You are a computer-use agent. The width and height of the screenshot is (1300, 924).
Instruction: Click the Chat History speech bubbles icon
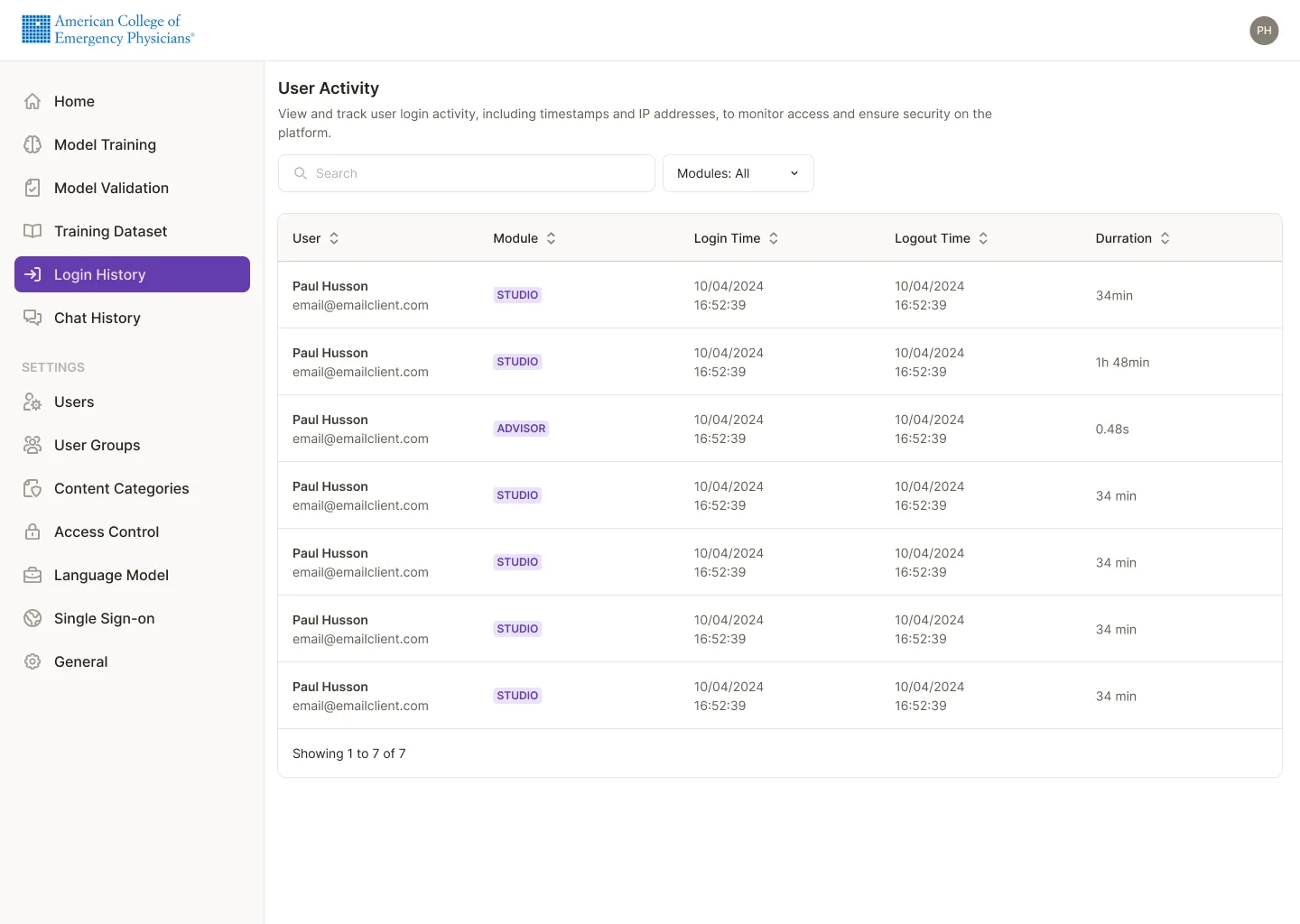point(32,318)
